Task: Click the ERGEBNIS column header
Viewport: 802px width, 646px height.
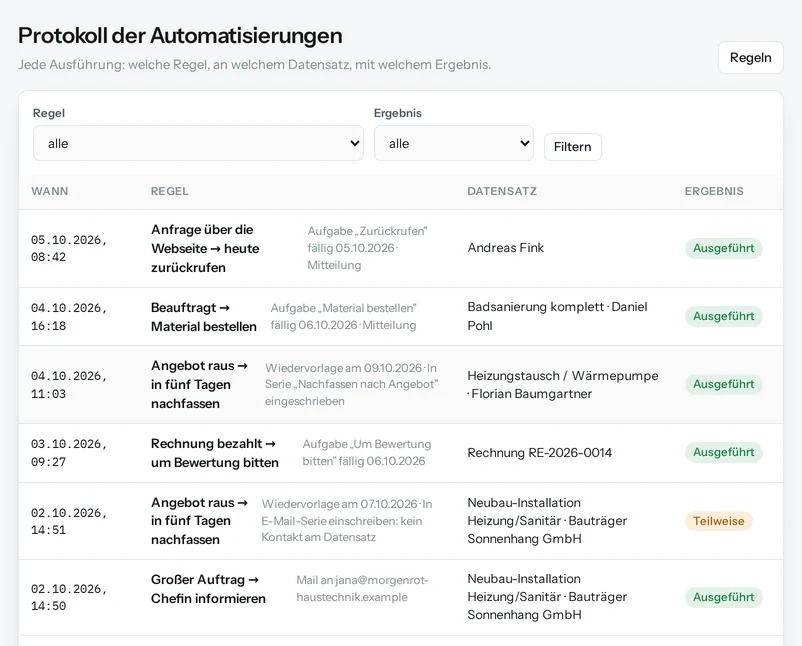Action: click(714, 191)
